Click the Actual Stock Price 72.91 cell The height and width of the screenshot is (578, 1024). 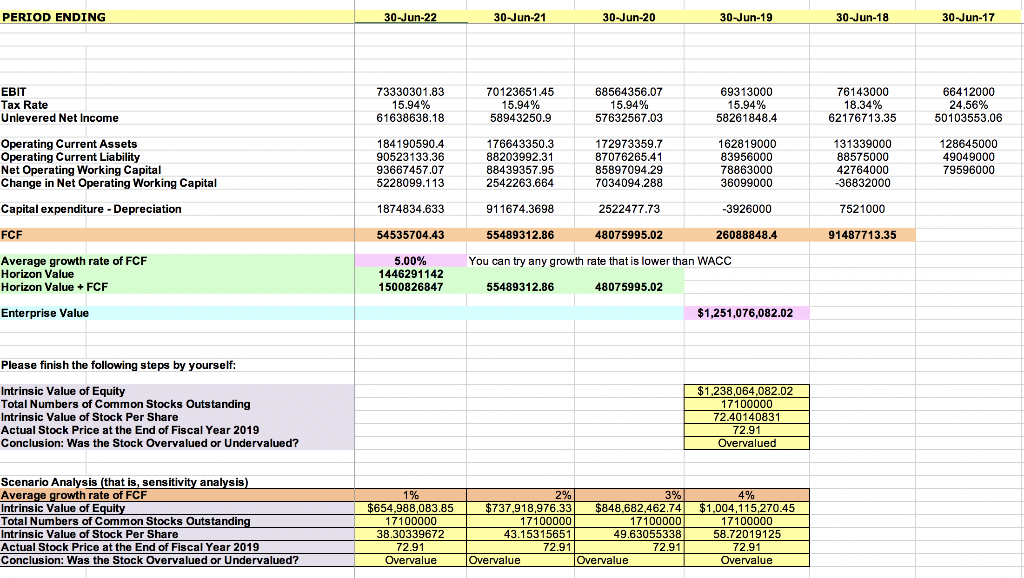746,429
